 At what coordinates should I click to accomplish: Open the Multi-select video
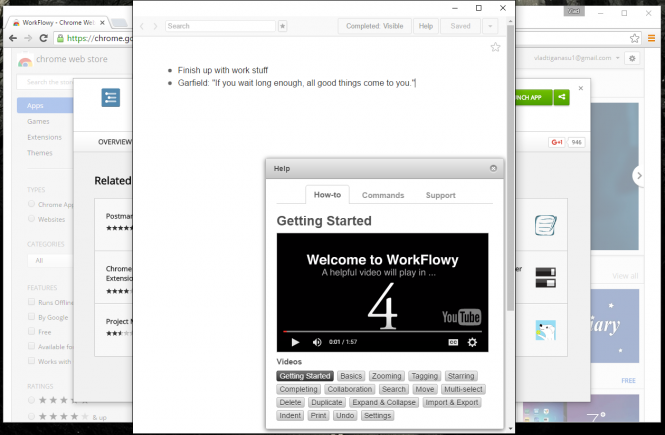463,389
